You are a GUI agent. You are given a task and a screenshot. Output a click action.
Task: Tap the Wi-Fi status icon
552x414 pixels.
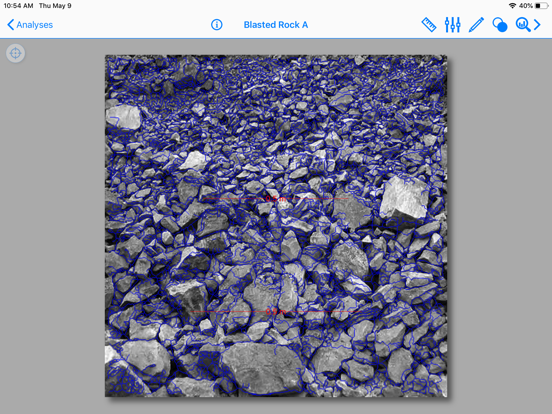(x=513, y=6)
